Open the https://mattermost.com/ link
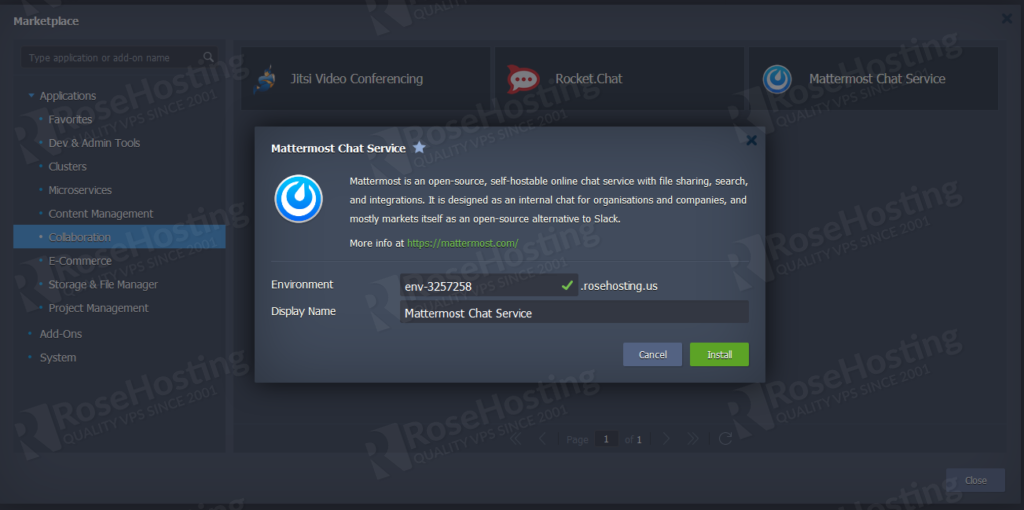This screenshot has height=510, width=1024. [x=463, y=243]
